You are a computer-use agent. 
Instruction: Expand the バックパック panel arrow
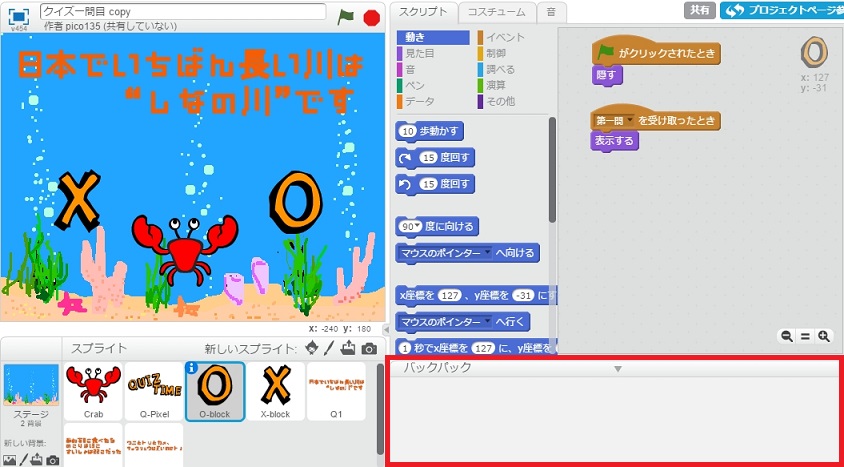(618, 369)
